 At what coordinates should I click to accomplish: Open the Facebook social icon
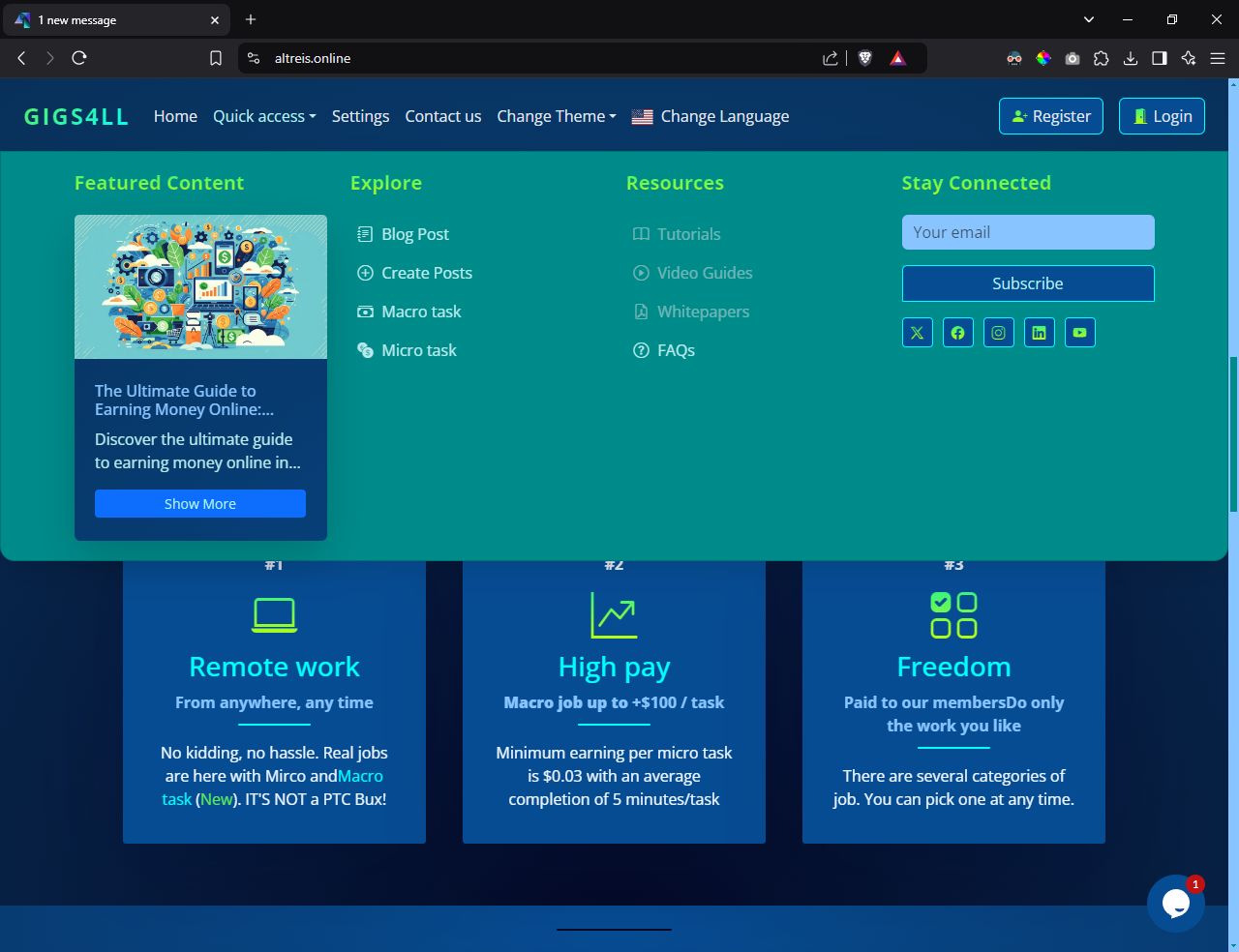tap(957, 333)
